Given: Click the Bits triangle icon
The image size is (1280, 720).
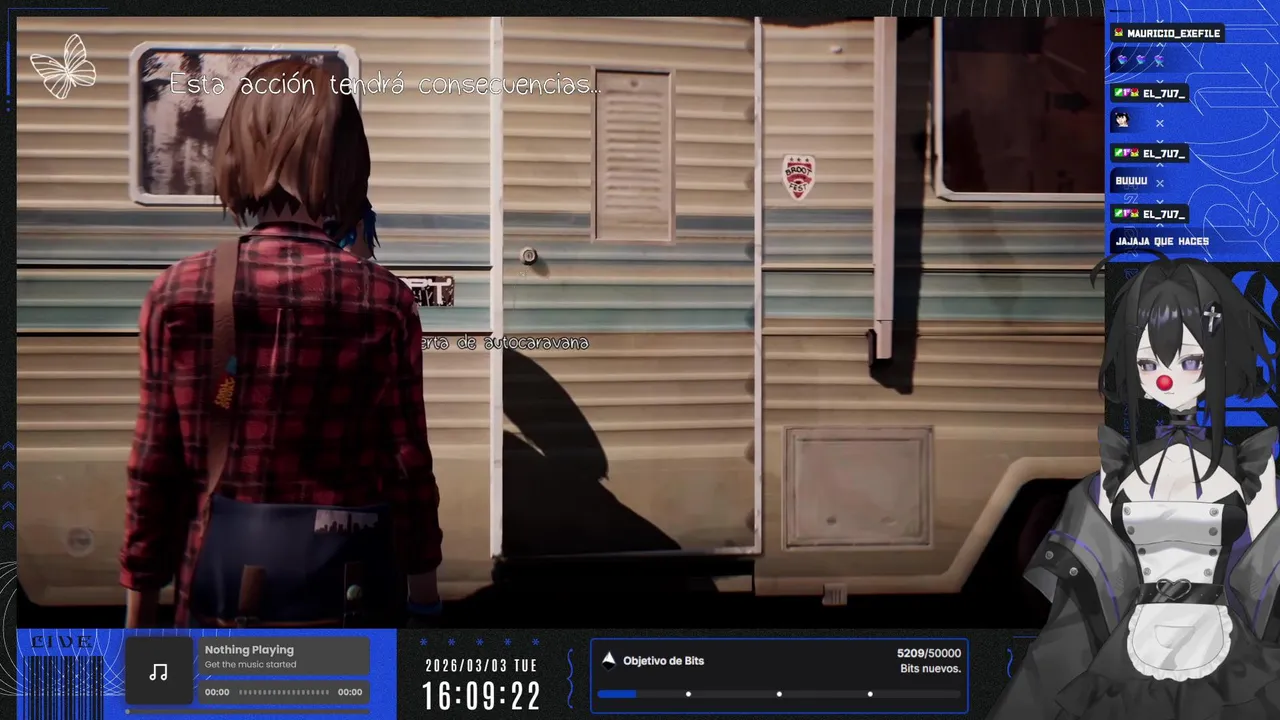Looking at the screenshot, I should pos(608,659).
